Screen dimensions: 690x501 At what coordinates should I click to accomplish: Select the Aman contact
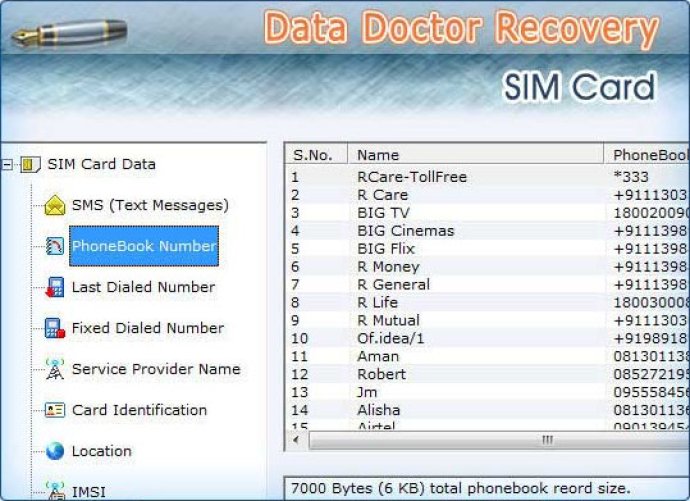(x=488, y=356)
